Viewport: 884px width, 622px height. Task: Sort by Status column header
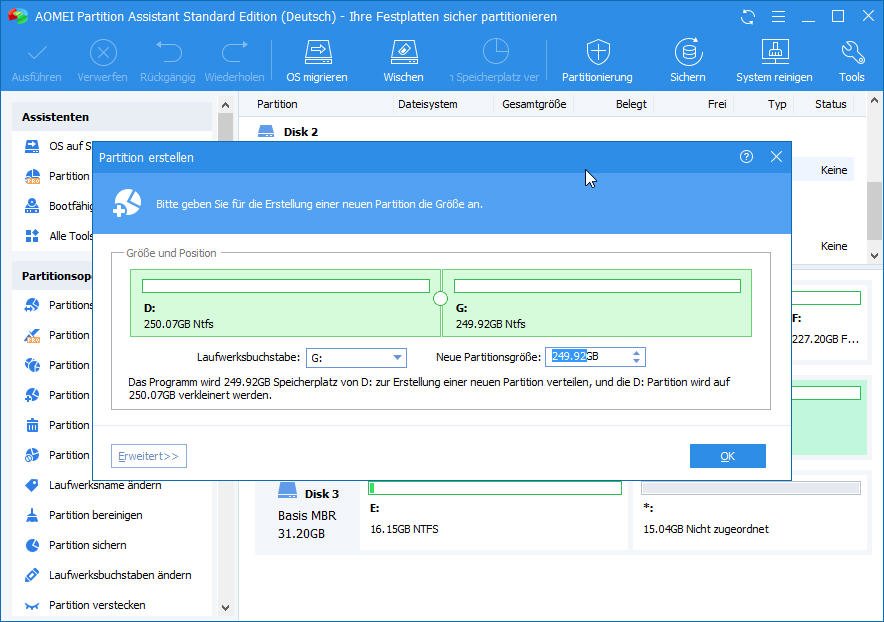(x=830, y=104)
